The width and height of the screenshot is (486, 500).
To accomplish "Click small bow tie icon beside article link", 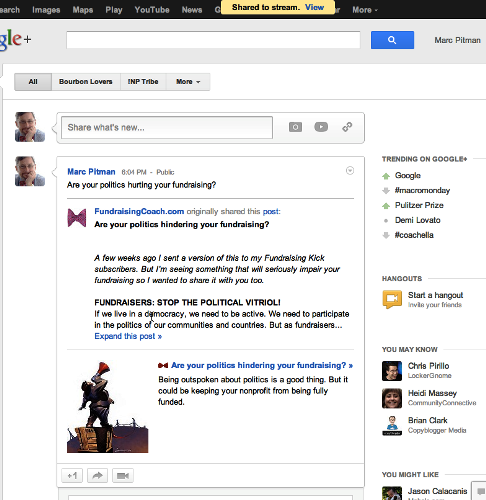I will pos(163,366).
